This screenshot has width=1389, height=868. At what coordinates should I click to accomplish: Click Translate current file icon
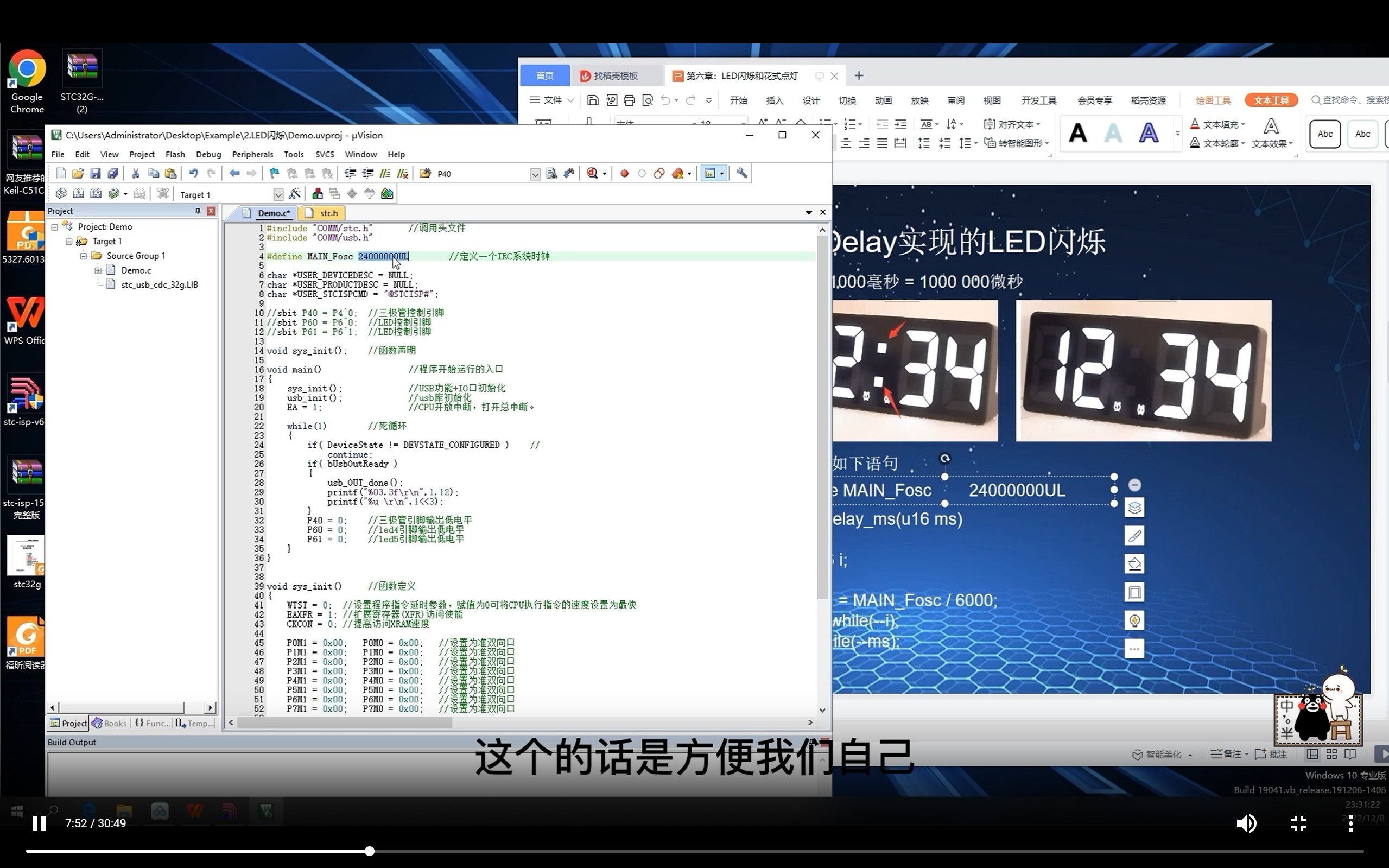point(61,194)
